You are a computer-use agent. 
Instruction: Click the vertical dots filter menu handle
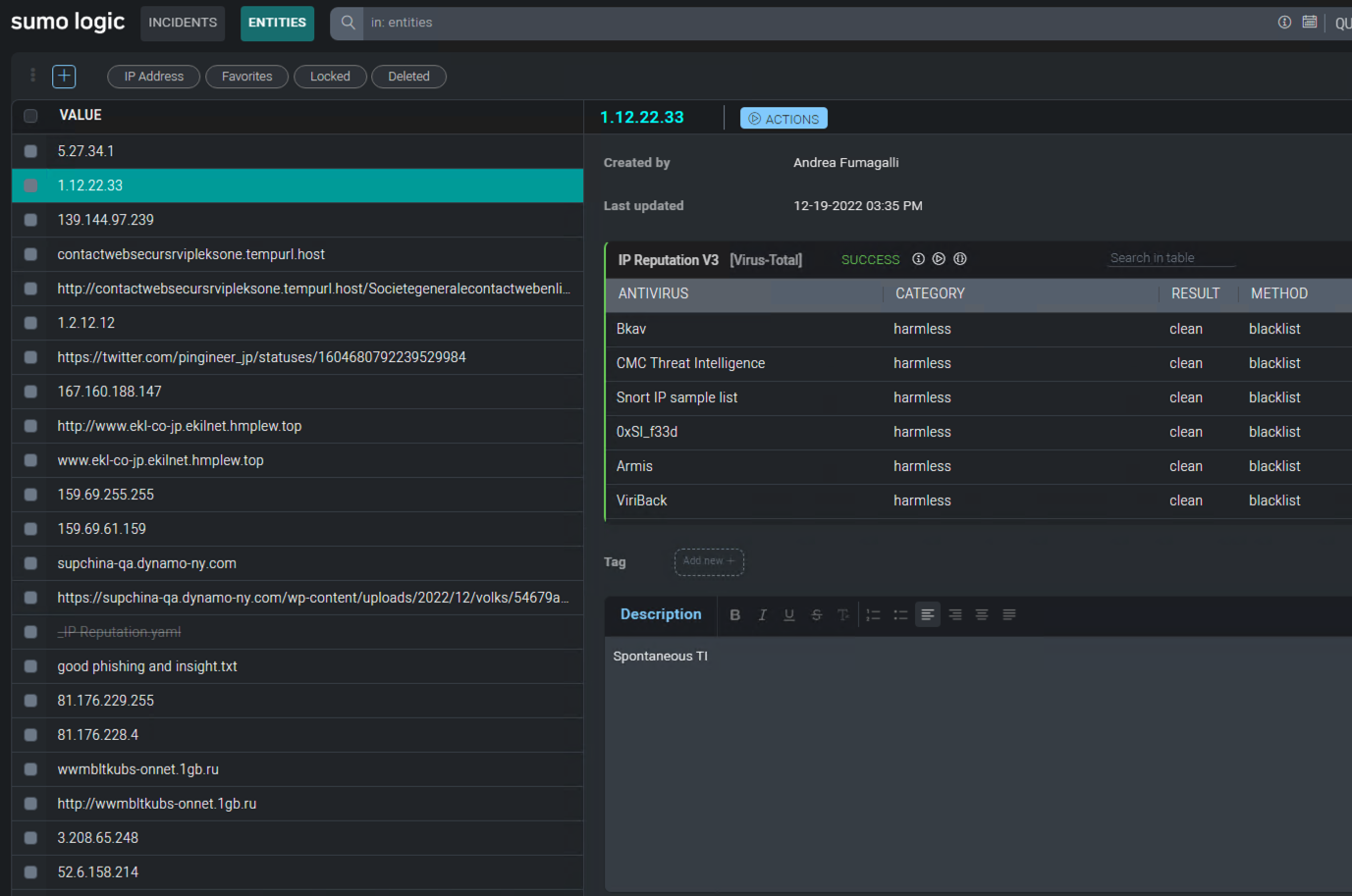[x=32, y=76]
